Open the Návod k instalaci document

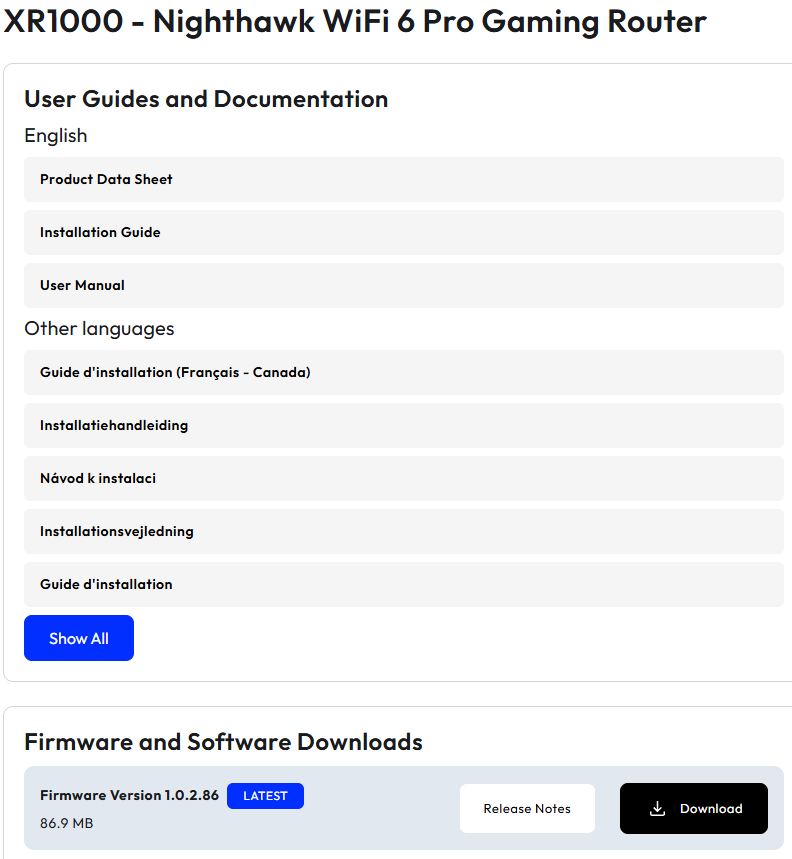pyautogui.click(x=404, y=478)
